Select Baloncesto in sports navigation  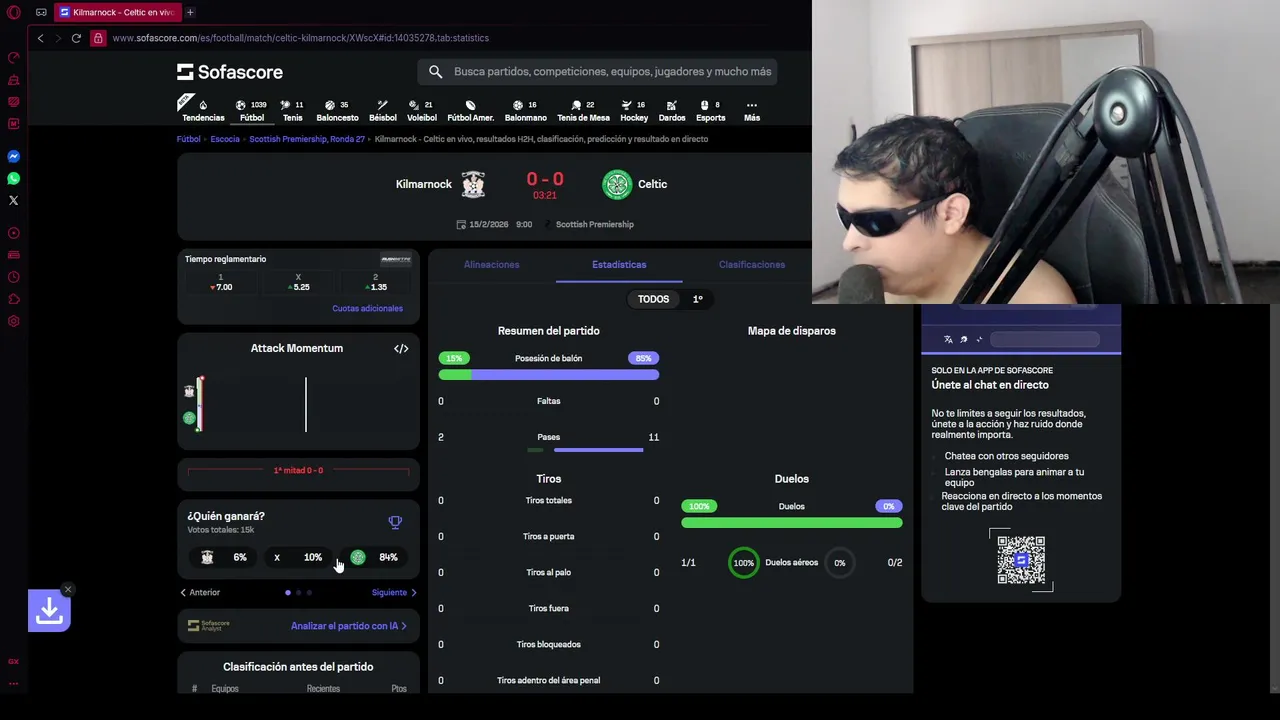click(x=337, y=111)
